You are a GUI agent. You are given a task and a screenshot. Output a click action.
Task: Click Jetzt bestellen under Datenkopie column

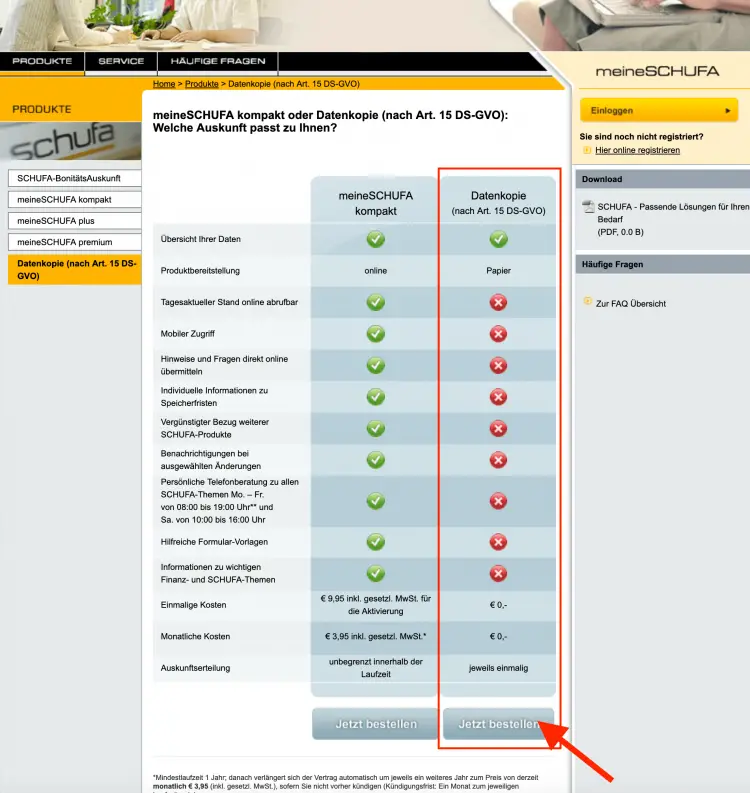coord(498,724)
